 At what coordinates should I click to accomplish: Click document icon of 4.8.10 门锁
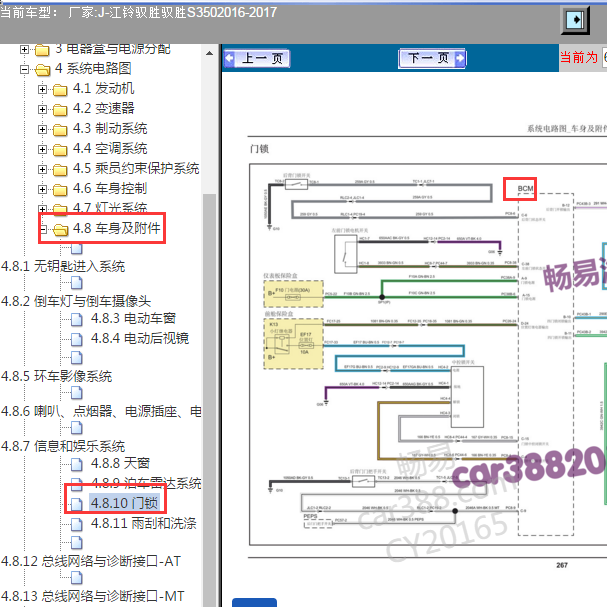coord(77,504)
